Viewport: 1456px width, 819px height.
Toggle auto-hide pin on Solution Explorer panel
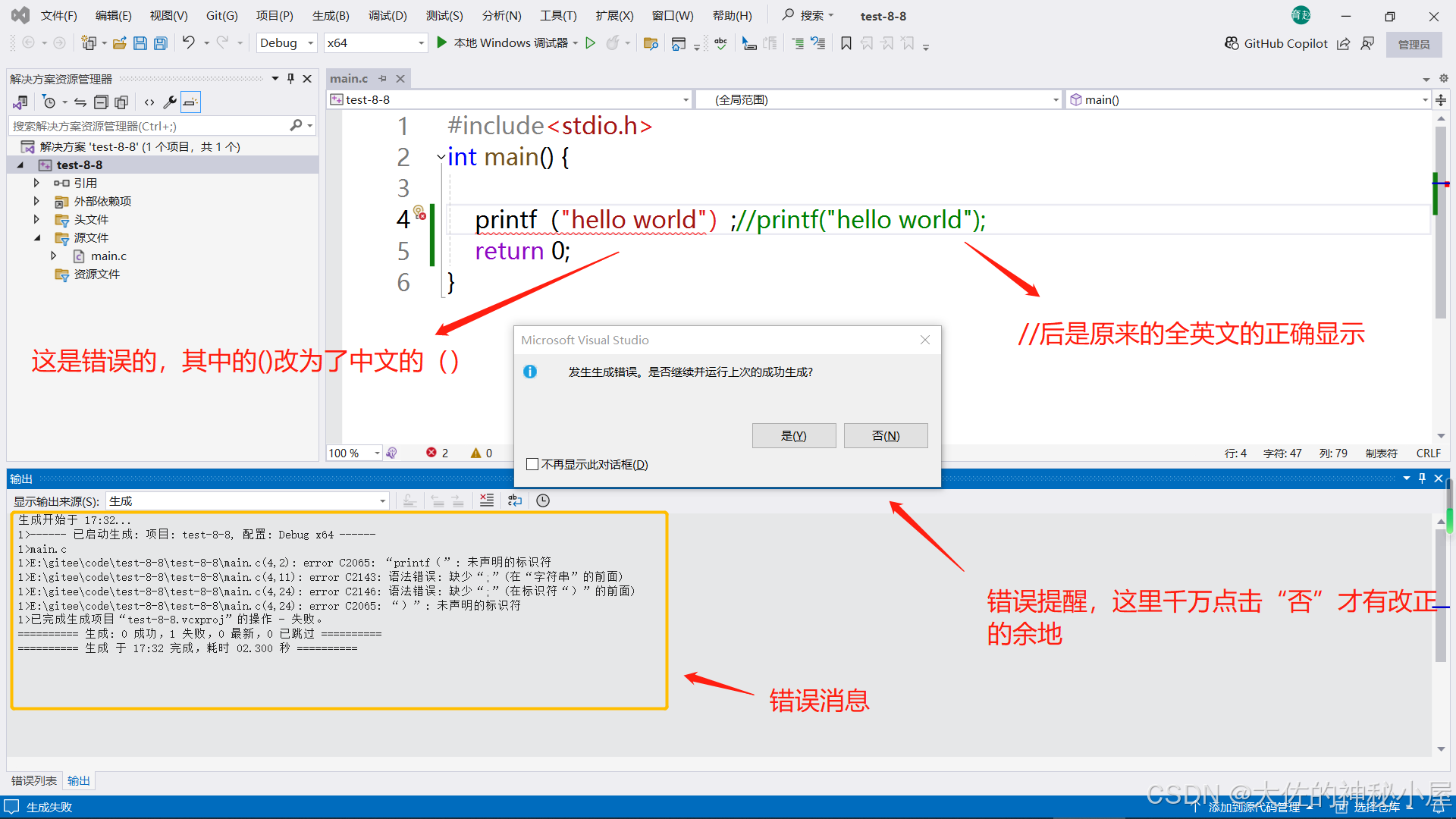290,78
